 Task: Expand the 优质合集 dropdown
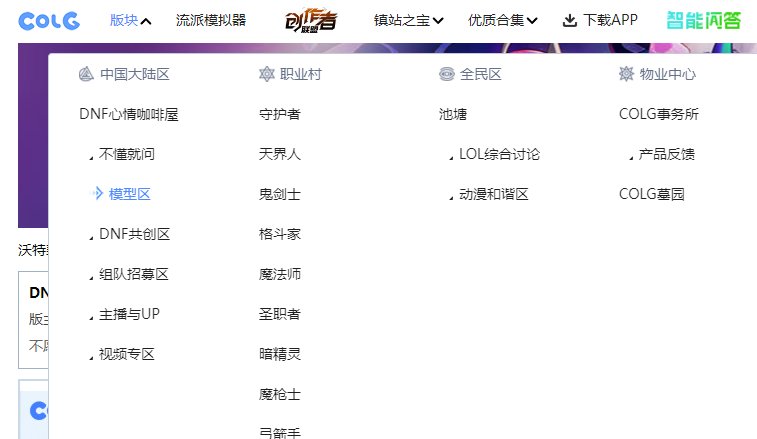[x=502, y=20]
